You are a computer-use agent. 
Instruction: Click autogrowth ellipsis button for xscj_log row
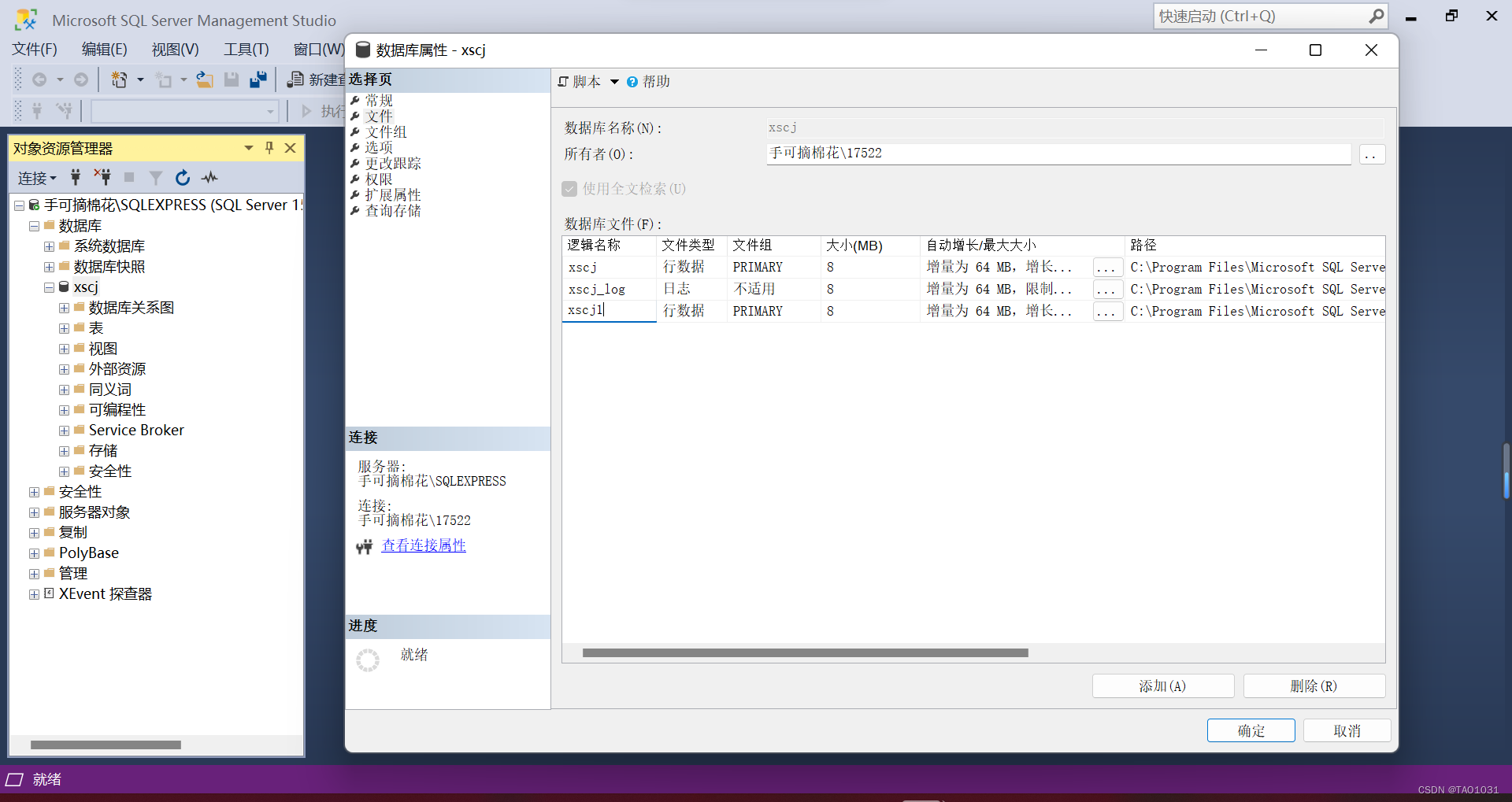pyautogui.click(x=1107, y=290)
